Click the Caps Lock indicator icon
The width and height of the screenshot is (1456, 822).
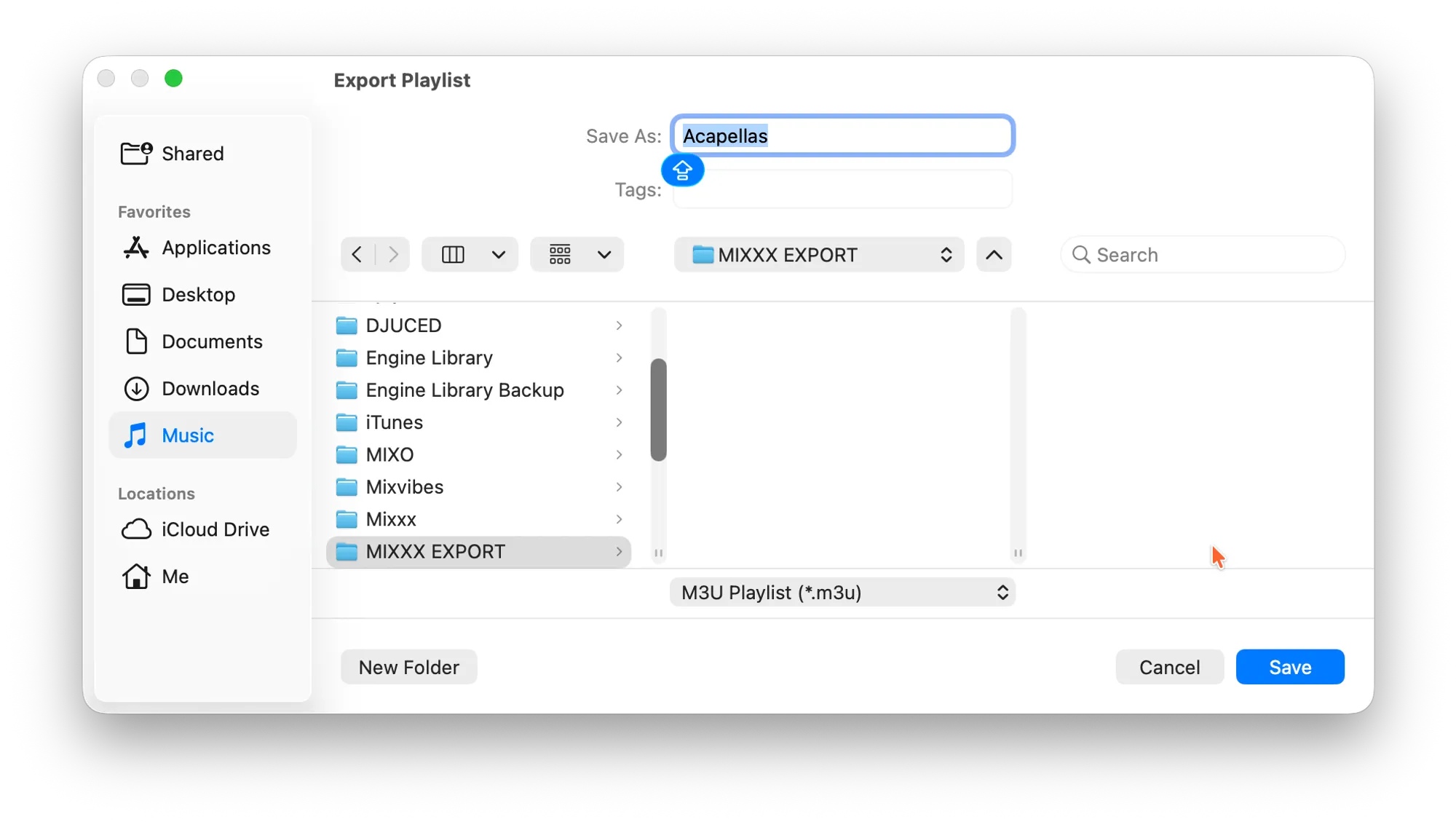pos(682,170)
